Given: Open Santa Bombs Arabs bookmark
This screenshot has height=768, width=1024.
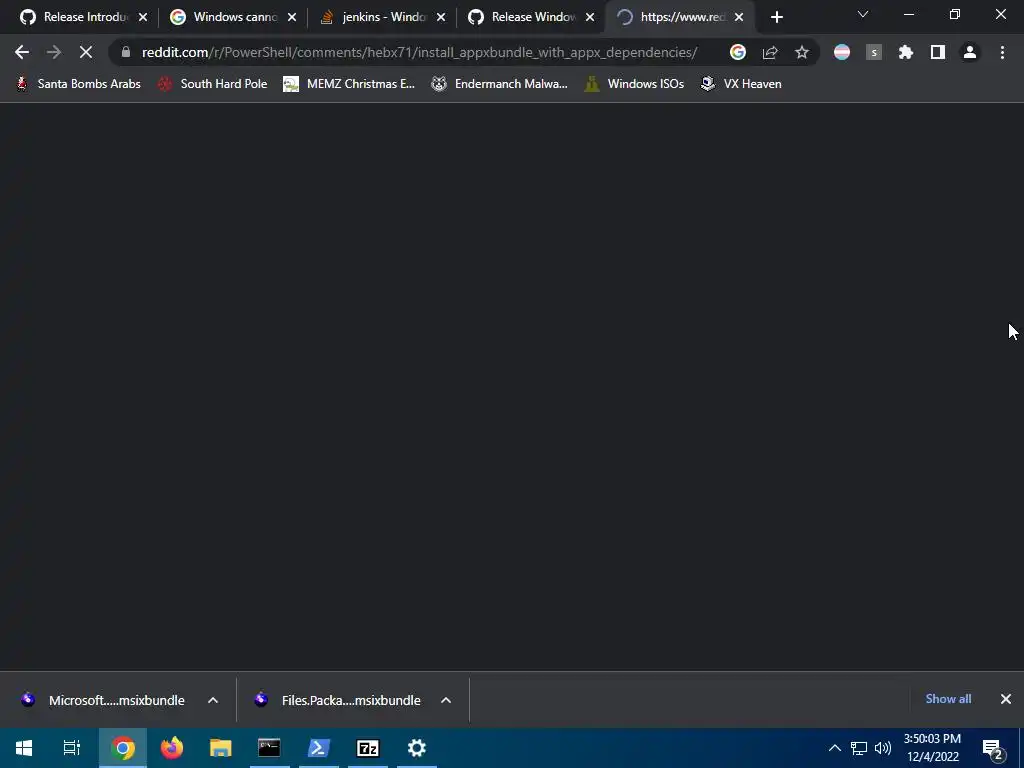Looking at the screenshot, I should point(78,84).
